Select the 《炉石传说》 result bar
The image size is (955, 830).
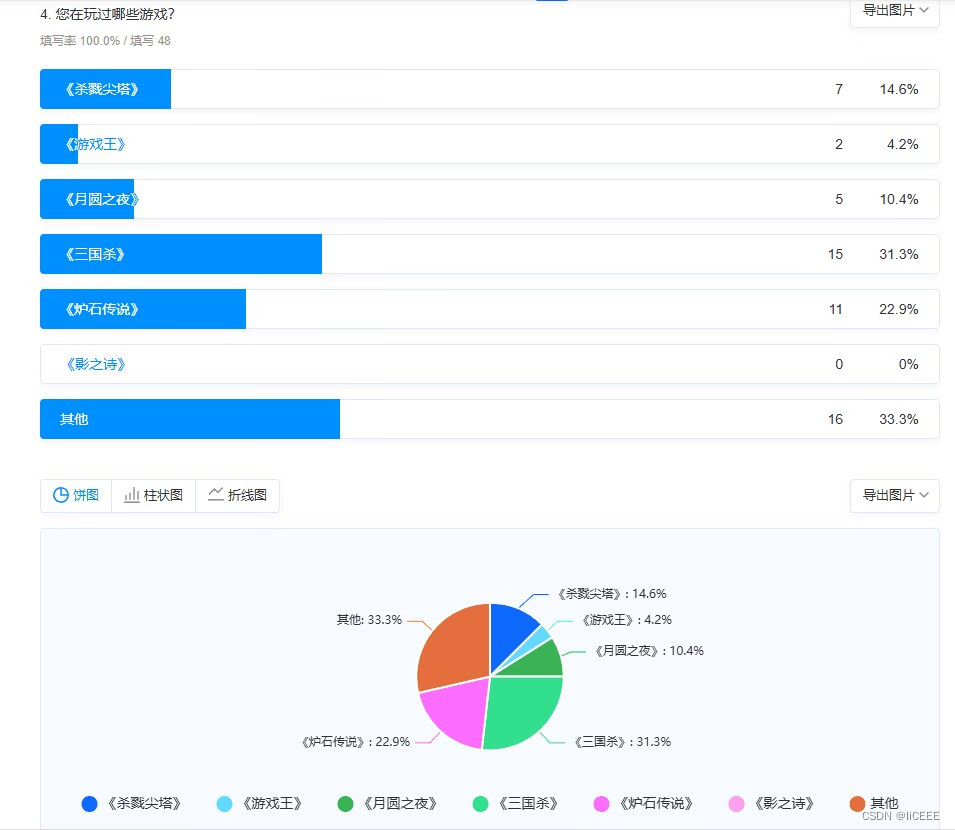tap(143, 309)
